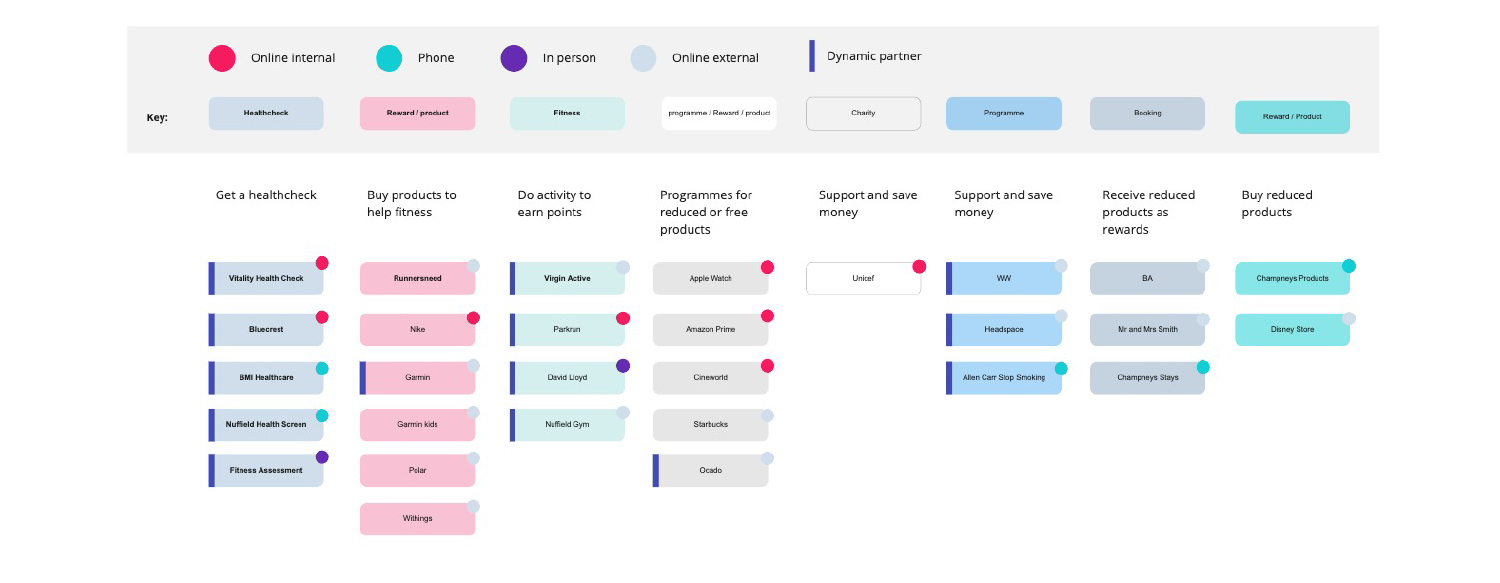Click the teal Phone legend circle
This screenshot has height=583, width=1500.
(x=389, y=58)
